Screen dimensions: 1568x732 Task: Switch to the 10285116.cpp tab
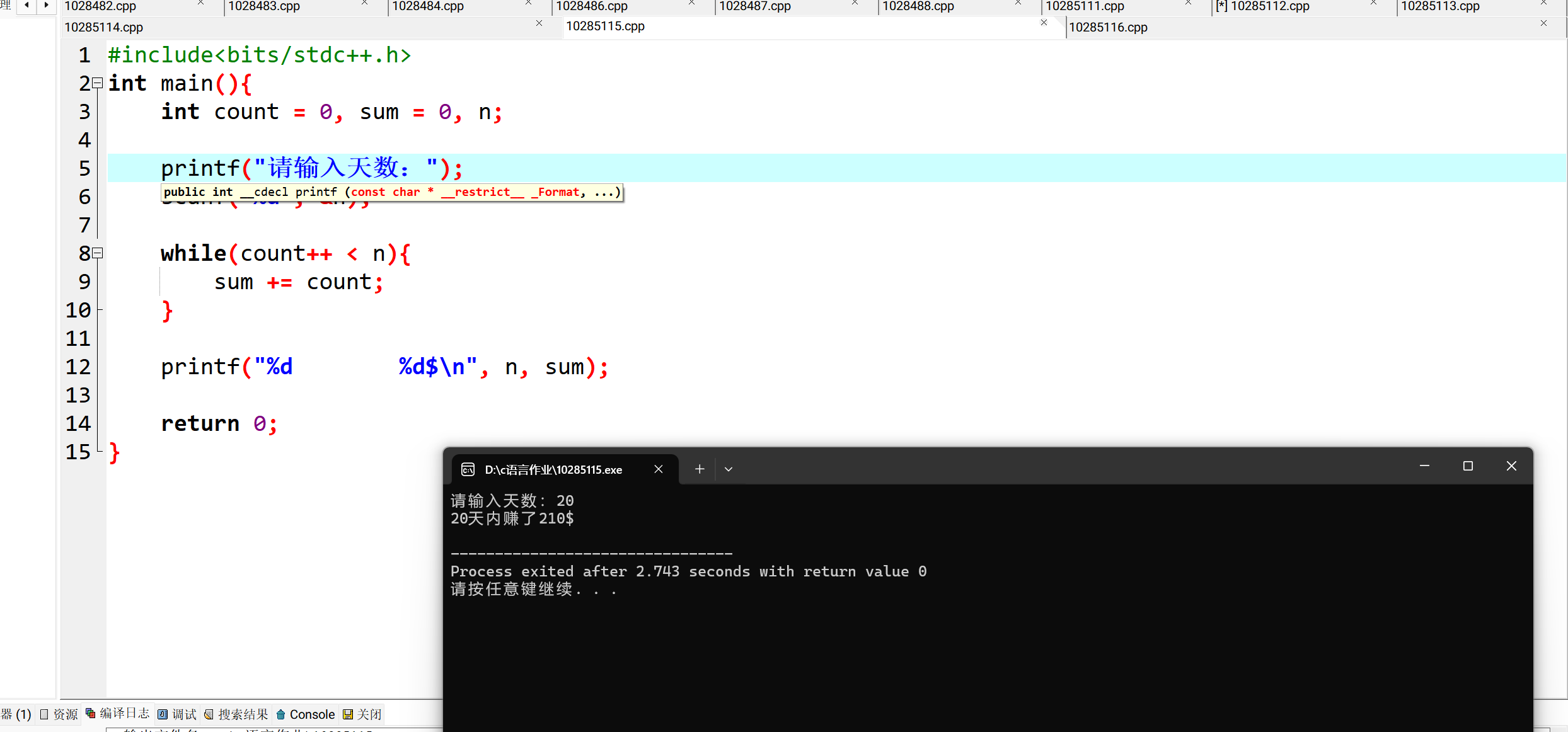(1108, 27)
